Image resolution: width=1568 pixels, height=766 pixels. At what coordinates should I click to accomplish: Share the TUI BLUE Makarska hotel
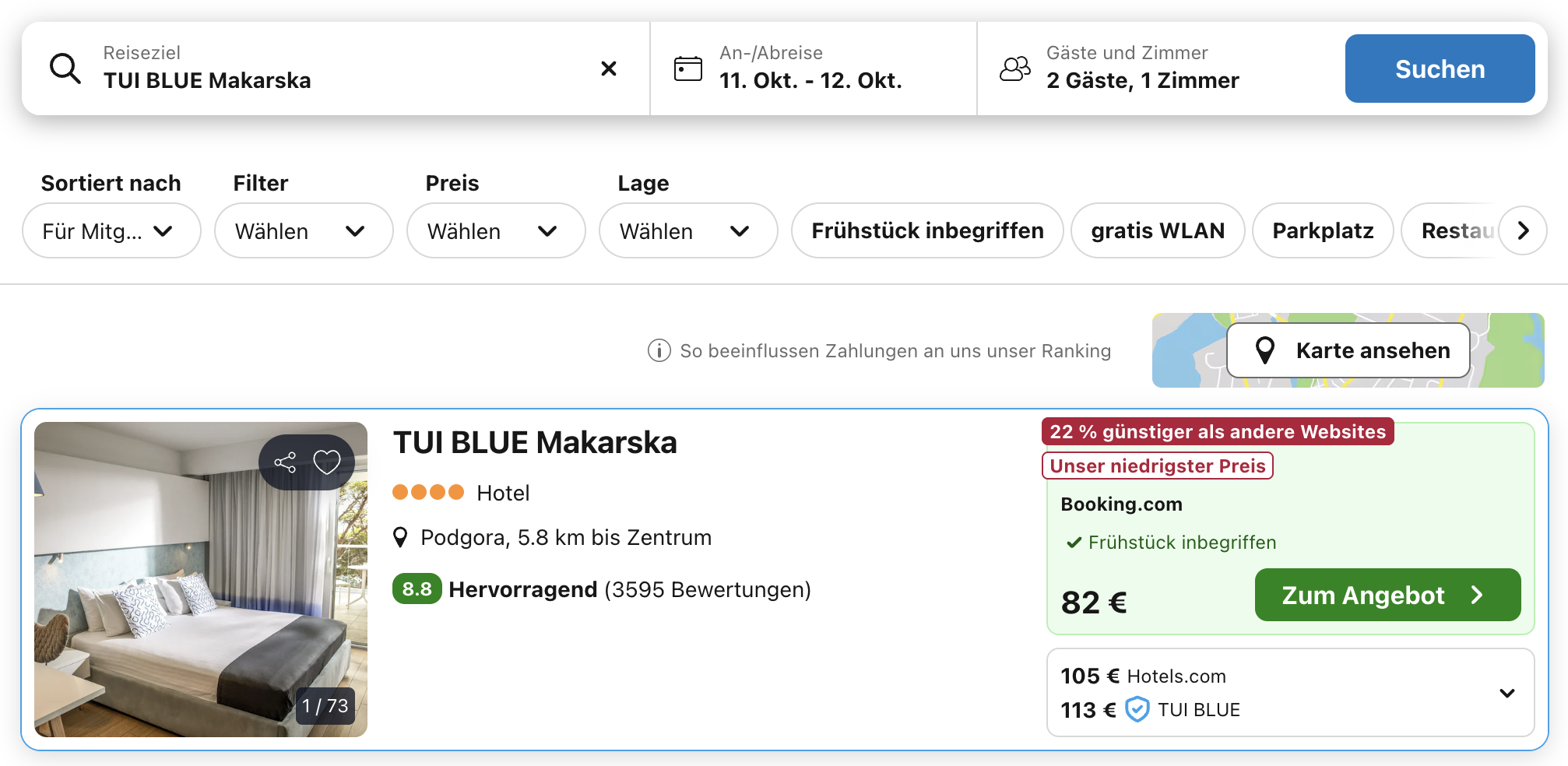(x=285, y=462)
